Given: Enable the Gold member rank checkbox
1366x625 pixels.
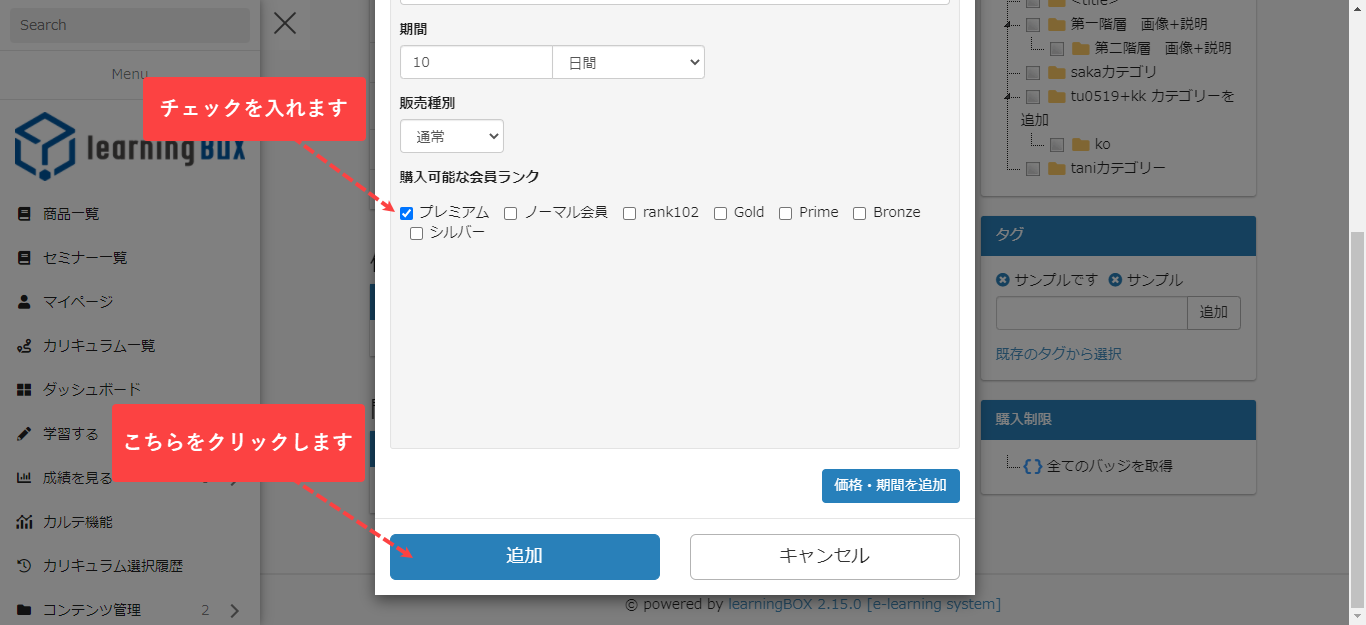Looking at the screenshot, I should (720, 213).
